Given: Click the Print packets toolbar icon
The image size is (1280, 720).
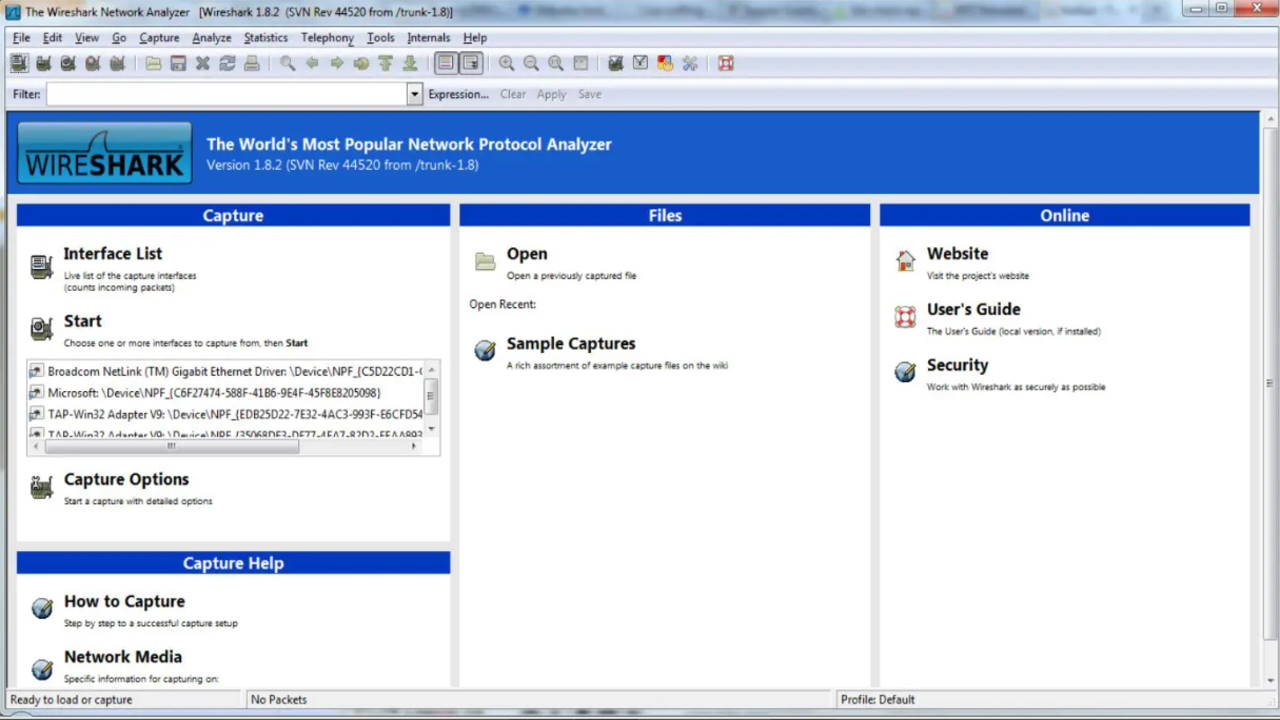Looking at the screenshot, I should 252,63.
